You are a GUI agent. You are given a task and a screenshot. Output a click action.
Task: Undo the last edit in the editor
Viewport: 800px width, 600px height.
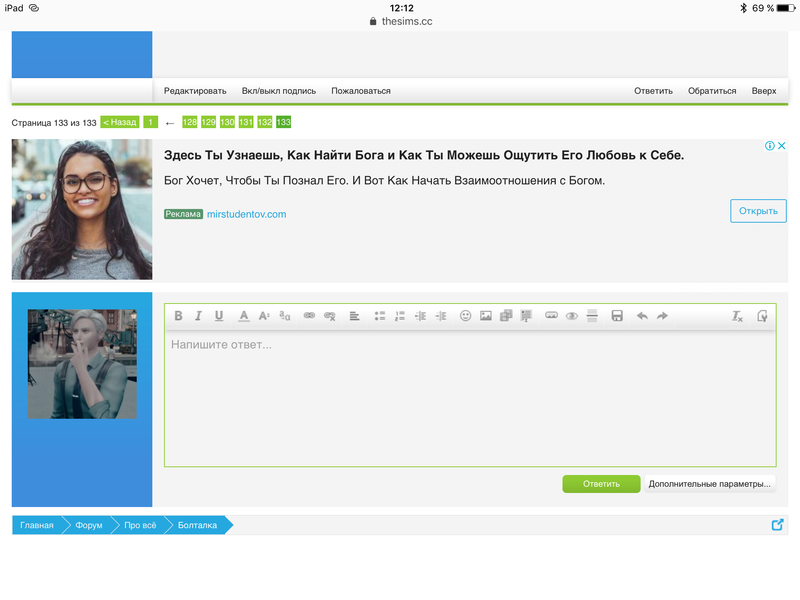(x=642, y=316)
